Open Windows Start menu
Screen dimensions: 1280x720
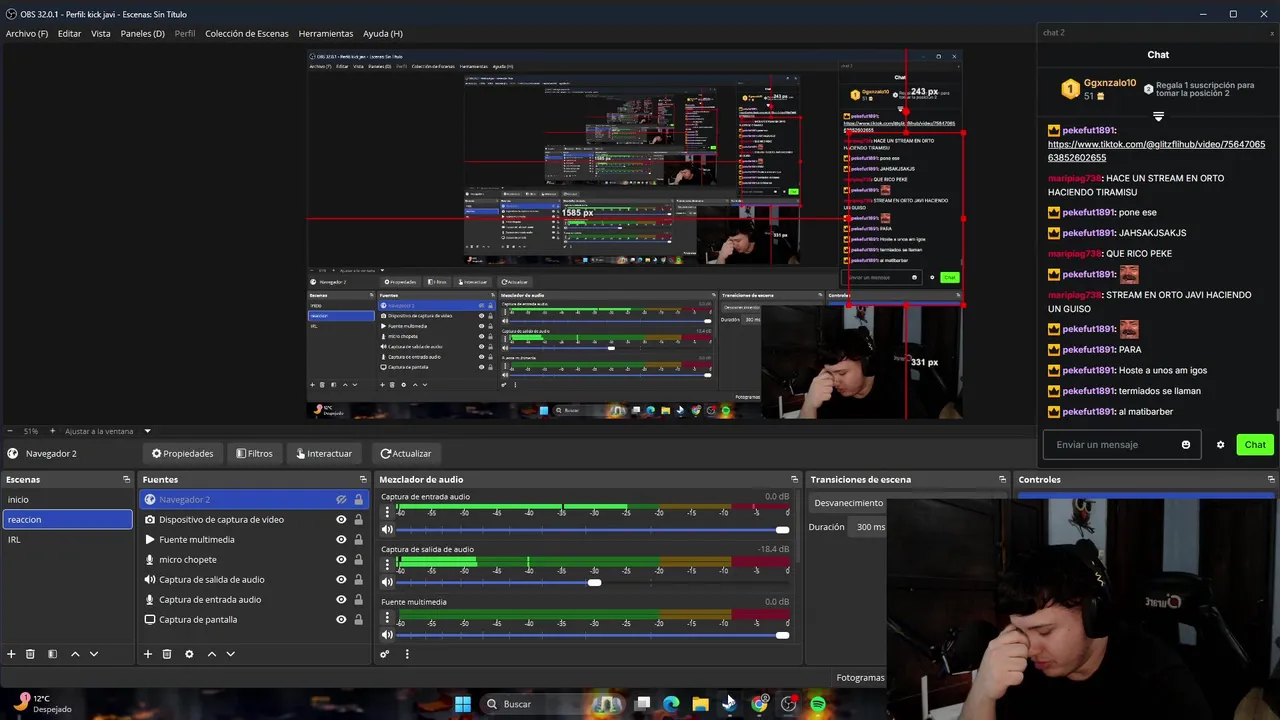(463, 704)
